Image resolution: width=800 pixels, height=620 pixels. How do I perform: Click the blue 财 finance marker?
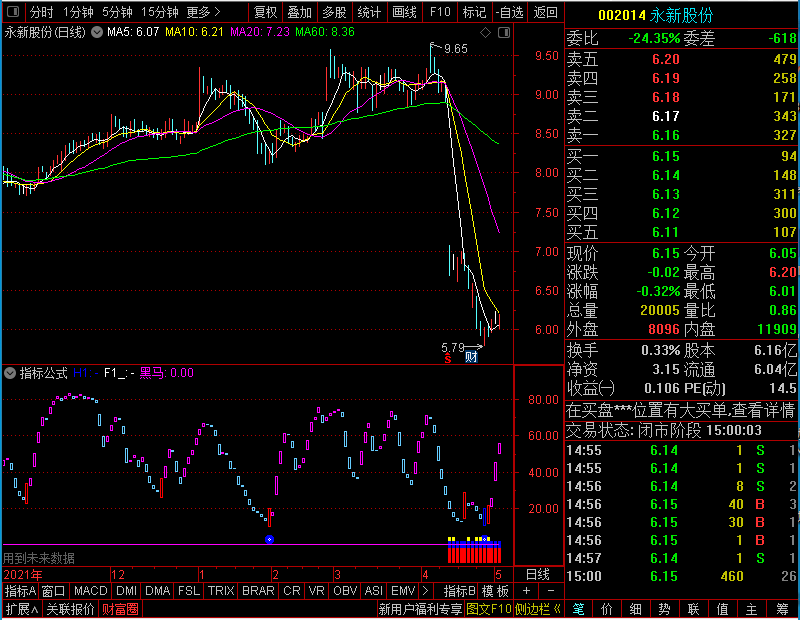(x=470, y=356)
